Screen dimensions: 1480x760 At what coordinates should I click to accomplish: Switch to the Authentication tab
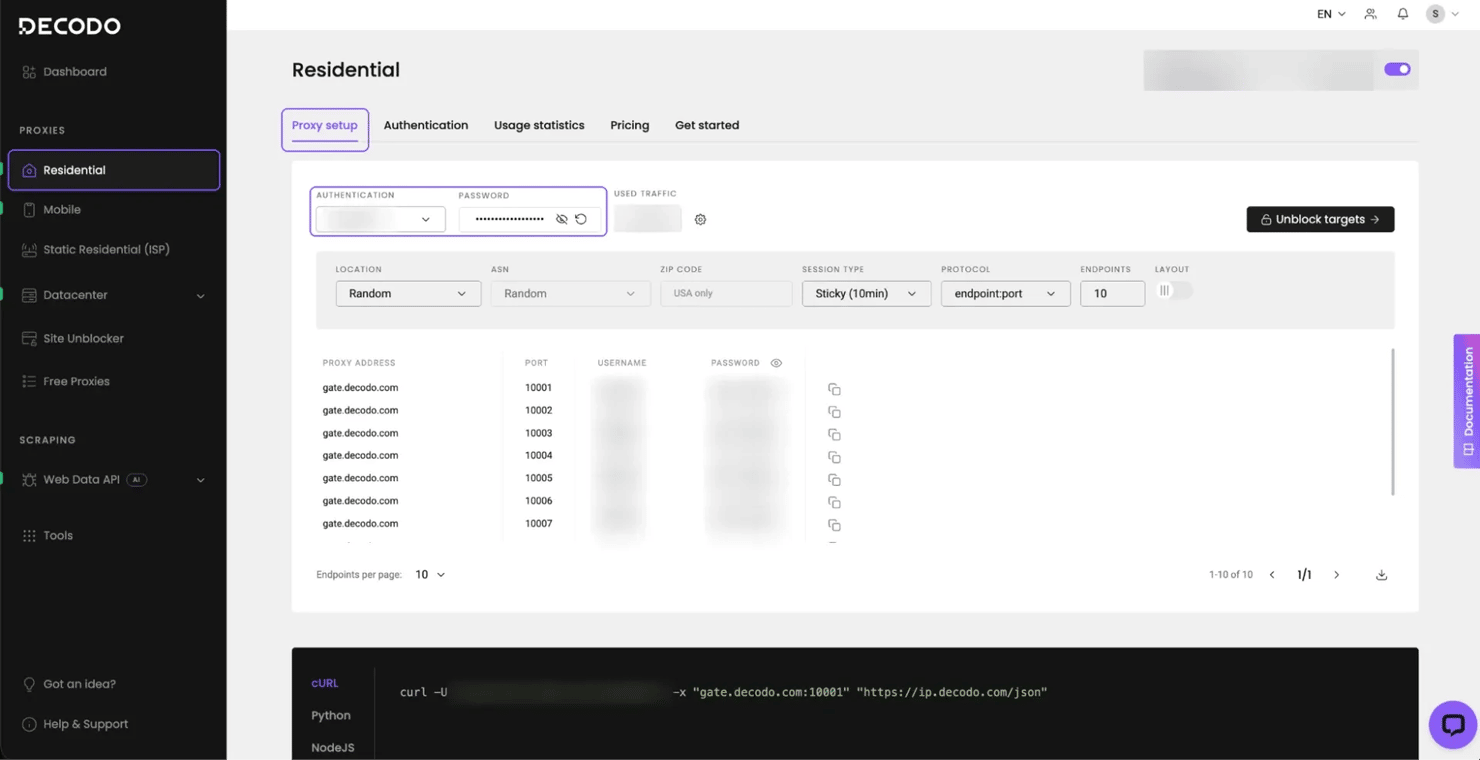coord(426,125)
